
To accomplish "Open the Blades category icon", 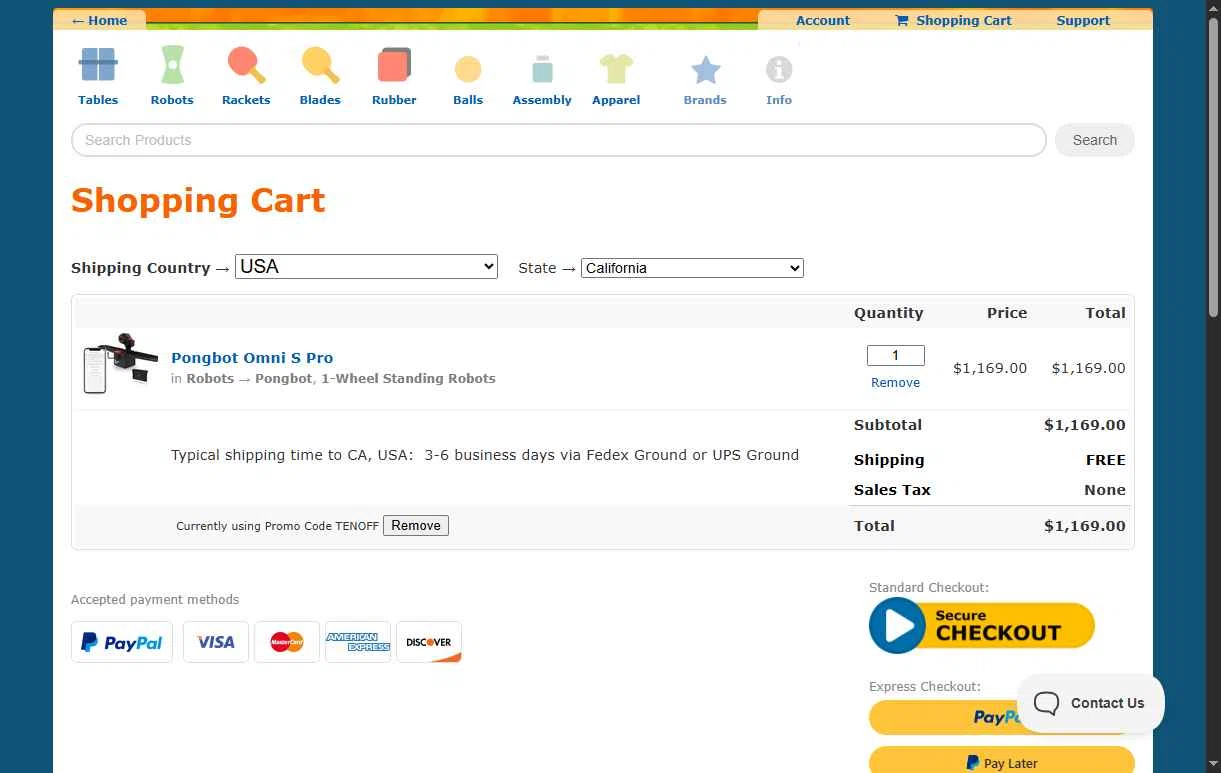I will tap(320, 66).
